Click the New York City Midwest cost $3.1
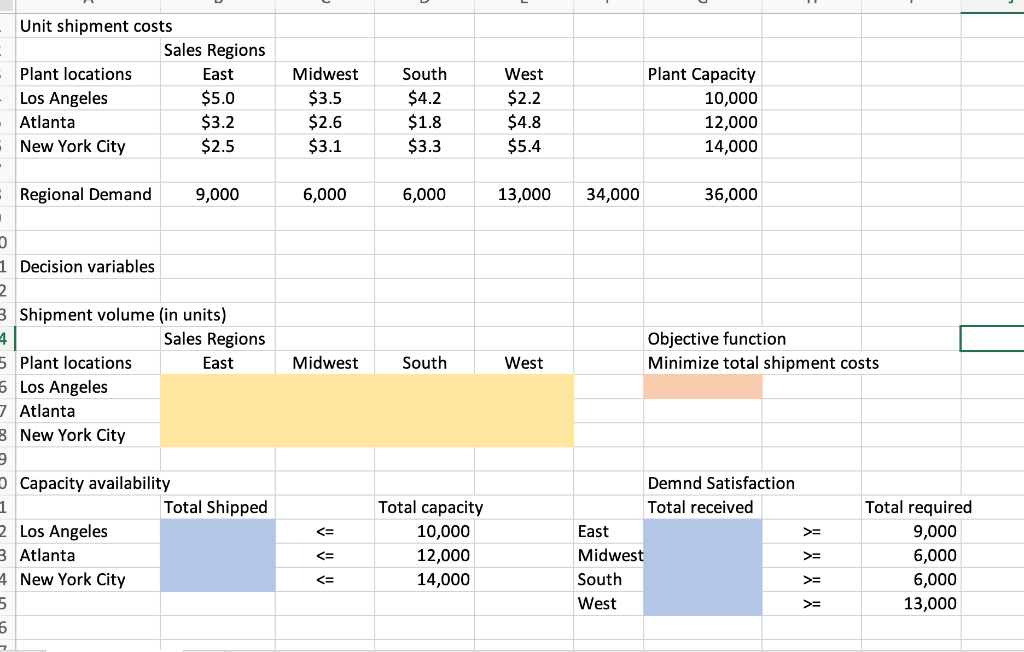Image resolution: width=1024 pixels, height=652 pixels. click(x=325, y=147)
